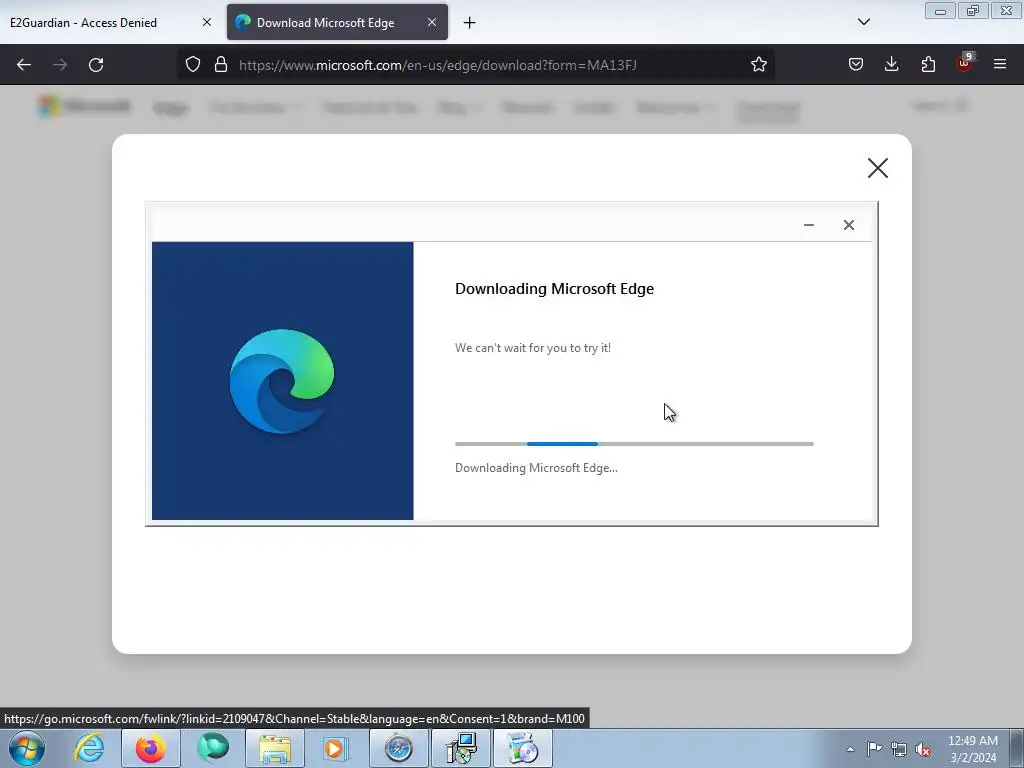Click the Downloading Microsoft Edge... status text
Image resolution: width=1024 pixels, height=768 pixels.
click(536, 468)
